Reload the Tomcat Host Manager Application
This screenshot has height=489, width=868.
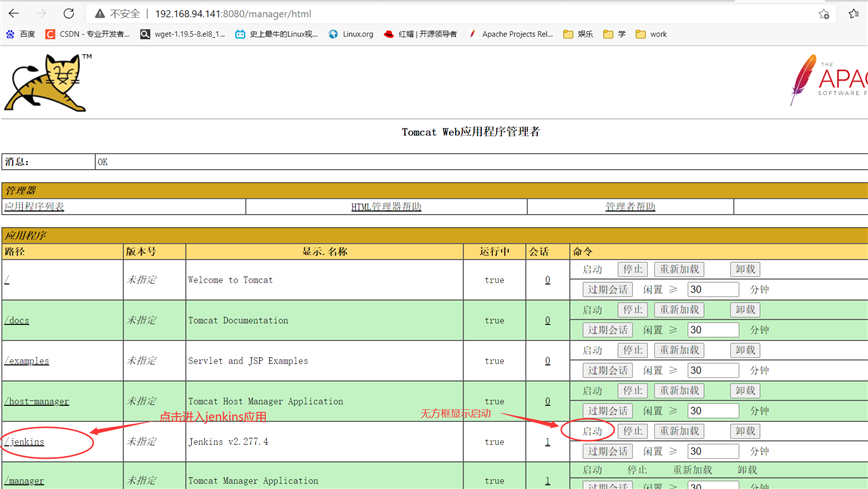679,390
